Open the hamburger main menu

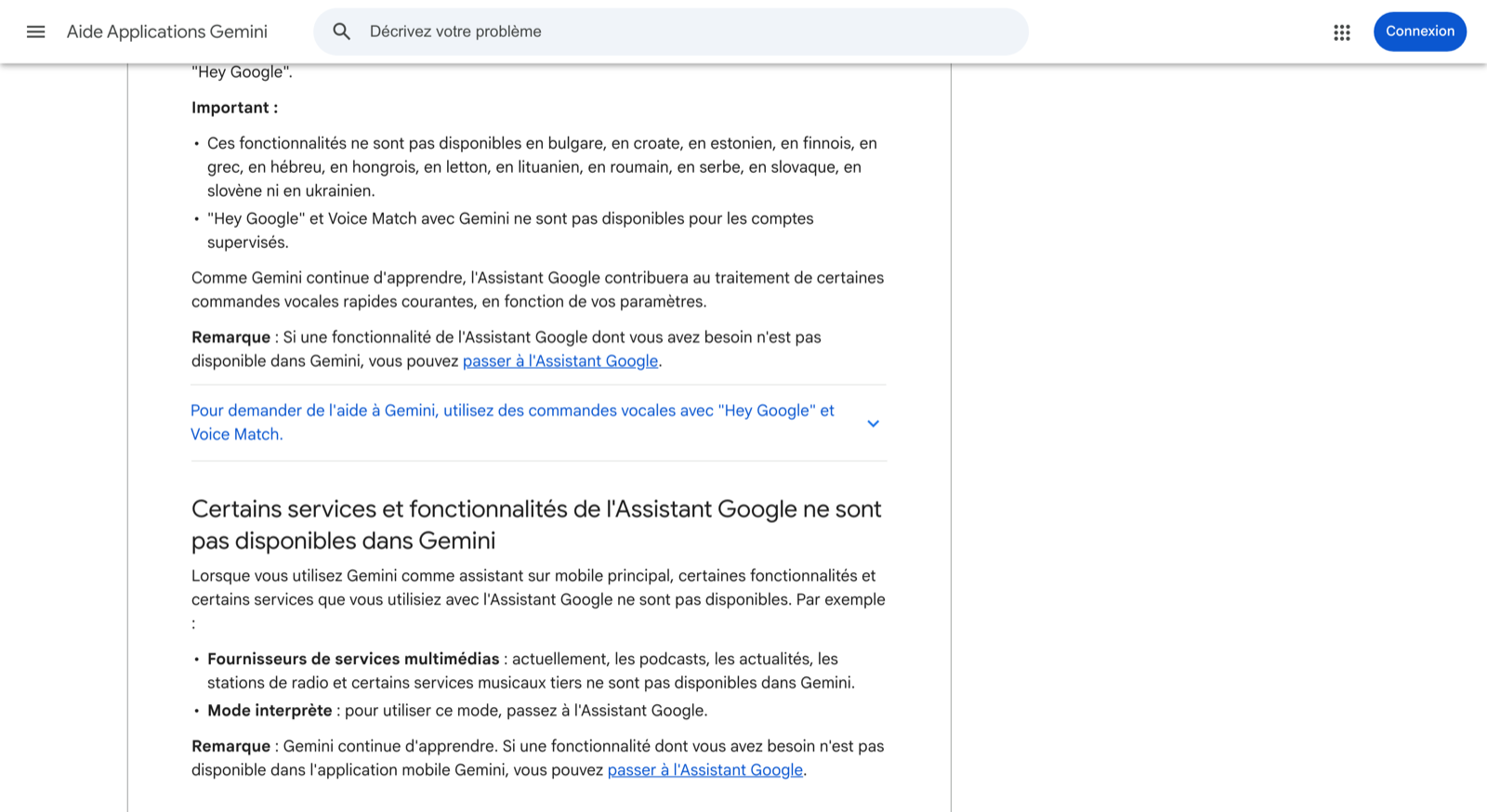click(35, 32)
